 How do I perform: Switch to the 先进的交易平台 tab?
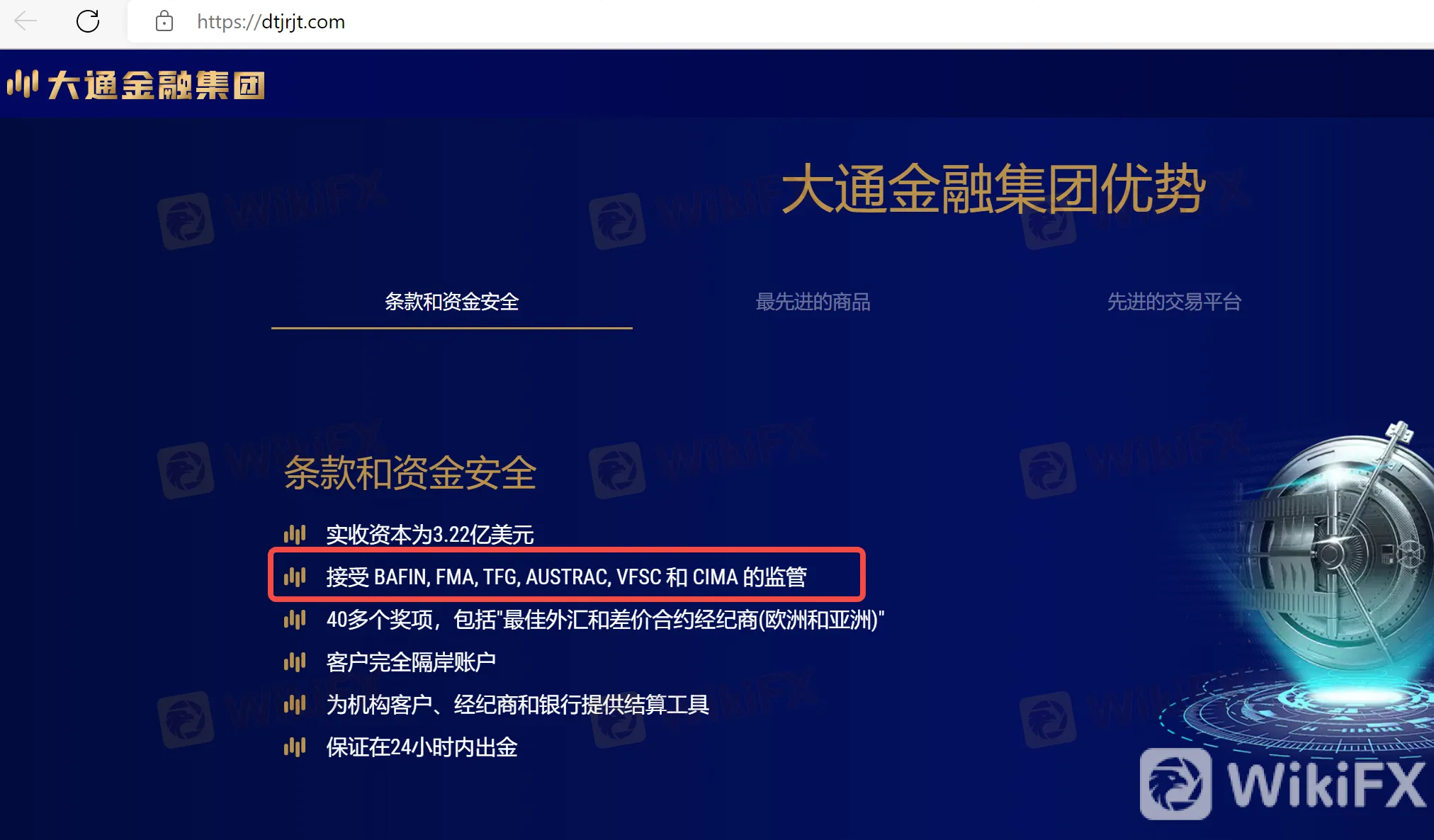coord(1174,302)
